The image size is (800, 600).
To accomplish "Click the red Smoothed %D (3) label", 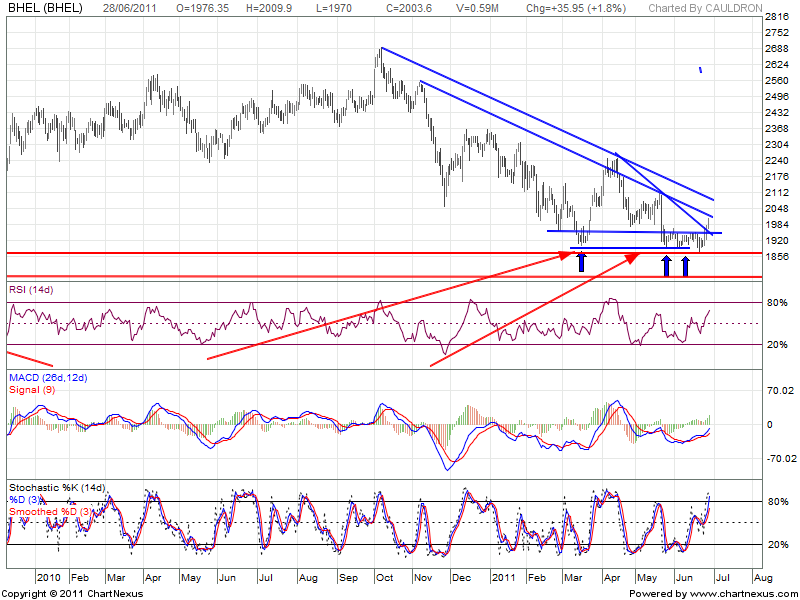I will pyautogui.click(x=52, y=511).
